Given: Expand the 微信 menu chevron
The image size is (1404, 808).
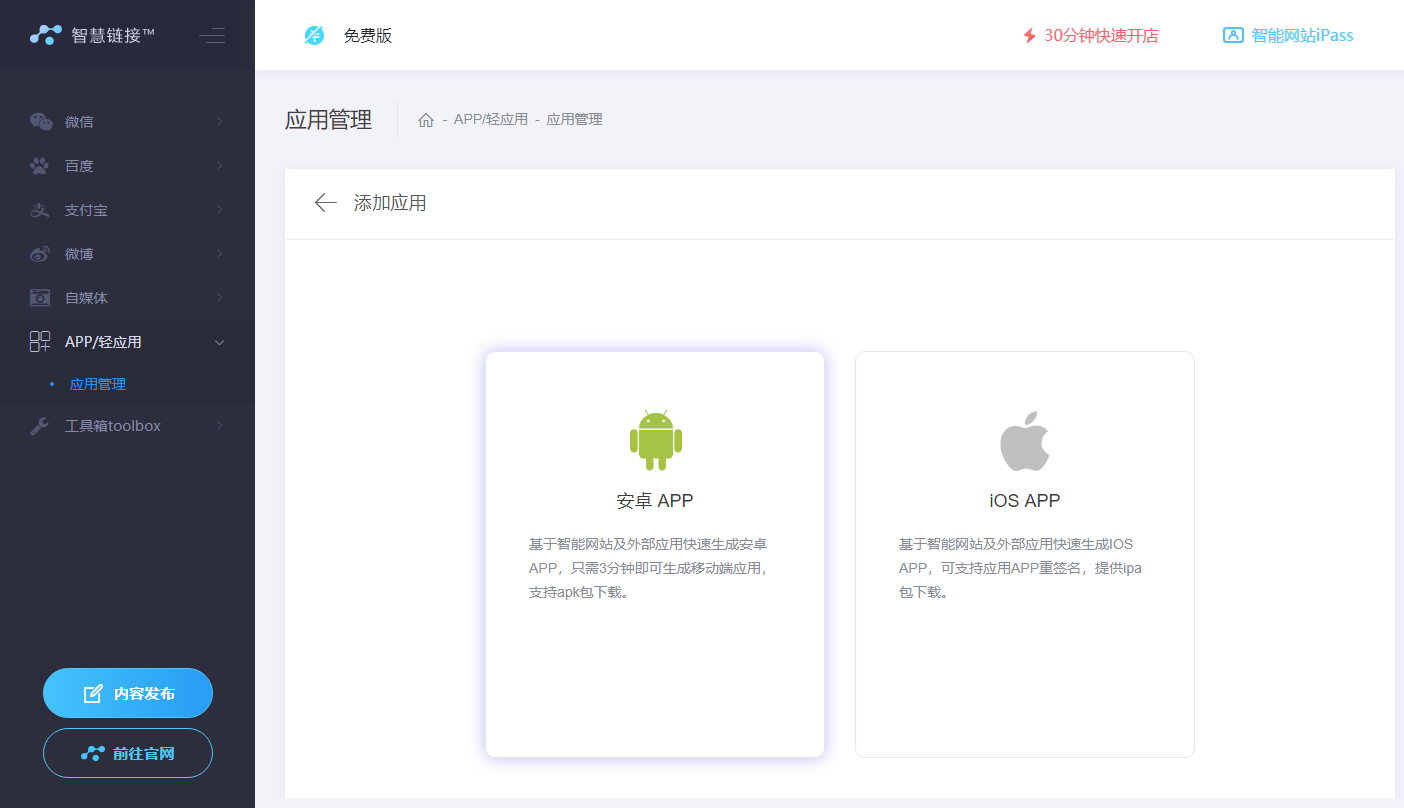Looking at the screenshot, I should point(219,122).
